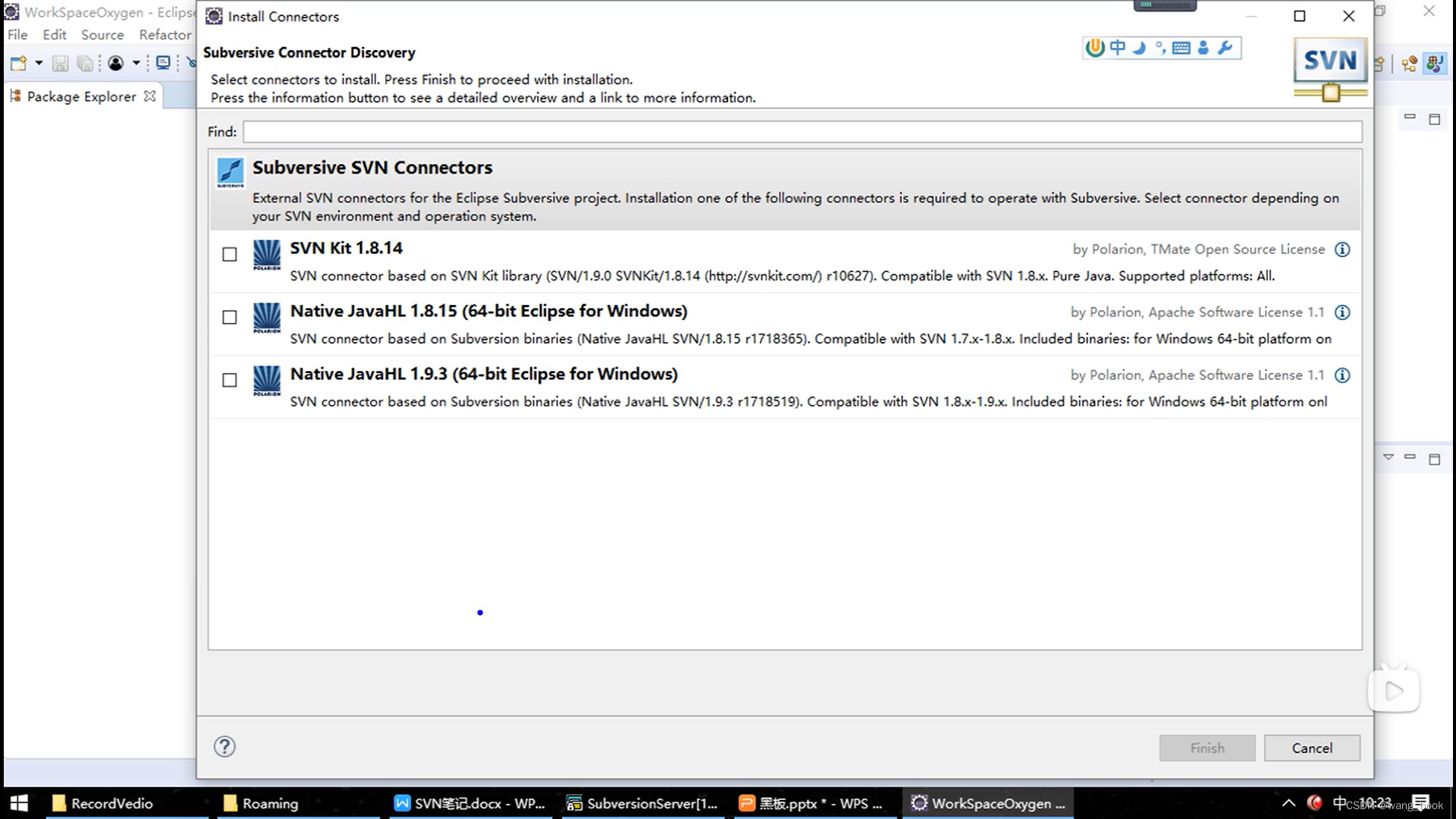
Task: Show hidden system tray icons
Action: point(1288,803)
